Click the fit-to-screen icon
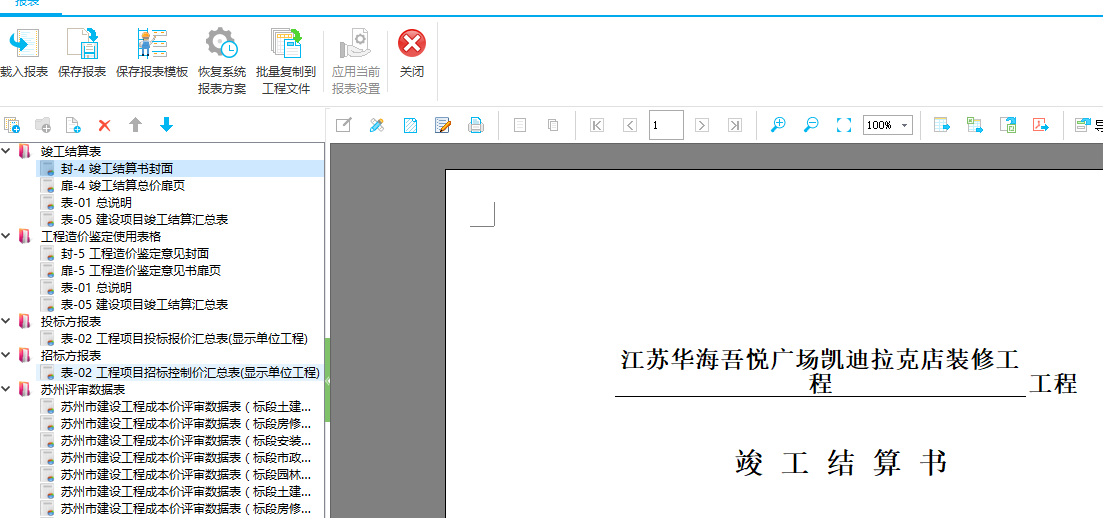Image resolution: width=1103 pixels, height=518 pixels. (x=844, y=125)
